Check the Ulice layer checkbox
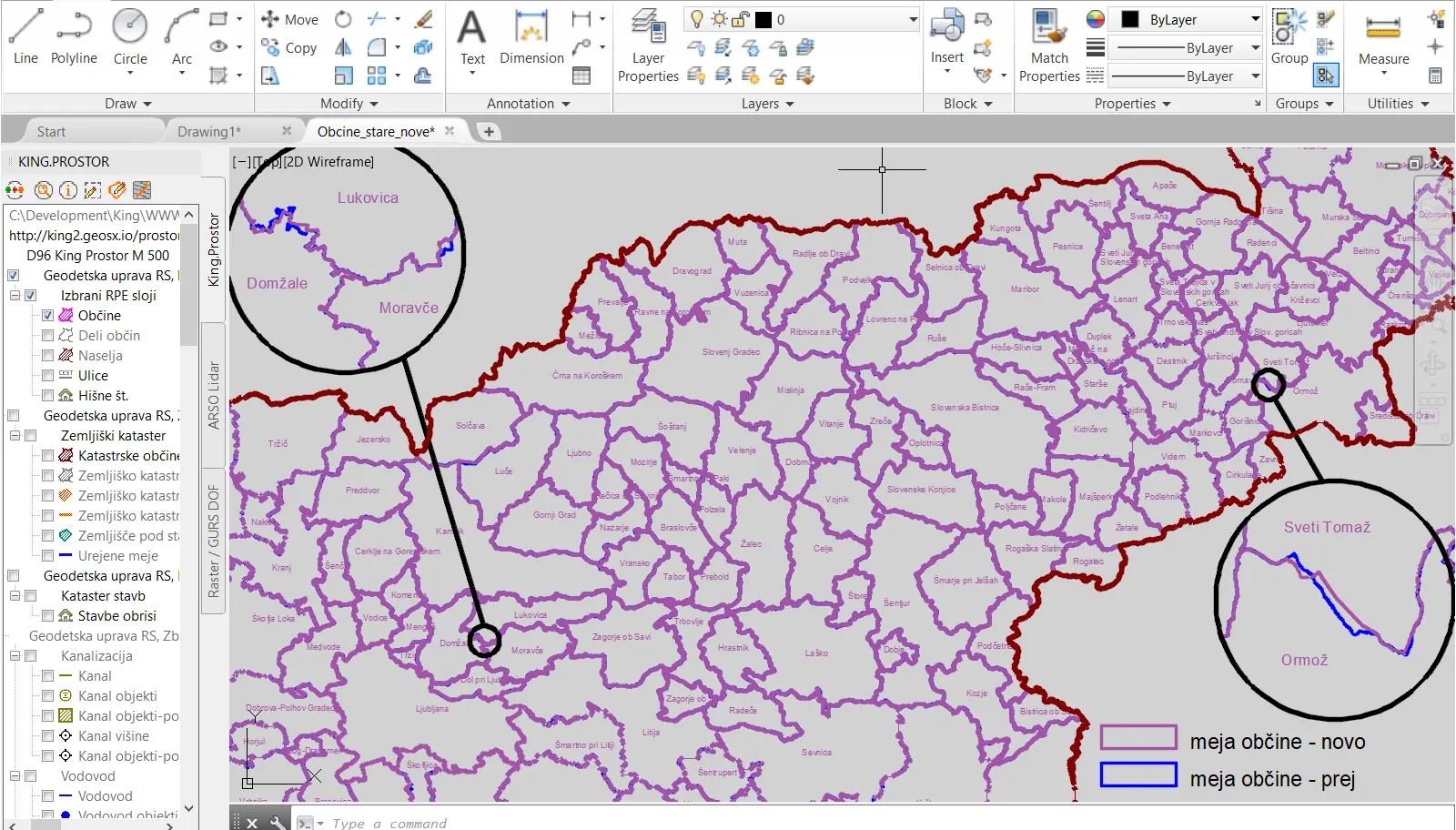This screenshot has height=830, width=1456. (48, 376)
